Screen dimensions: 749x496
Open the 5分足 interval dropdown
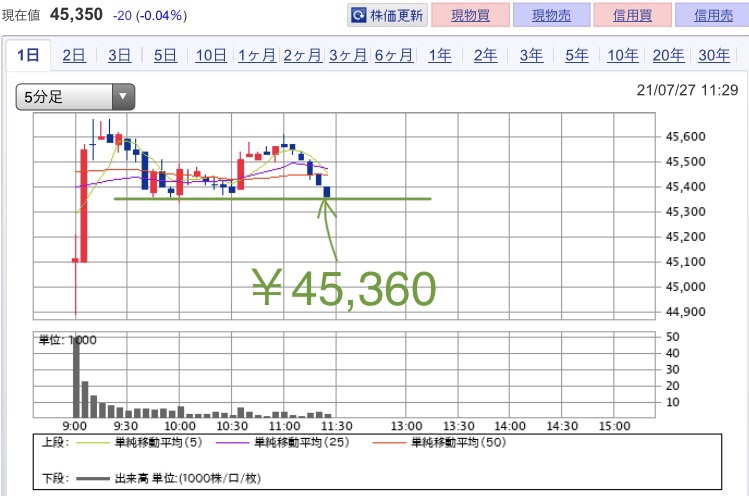(x=75, y=97)
